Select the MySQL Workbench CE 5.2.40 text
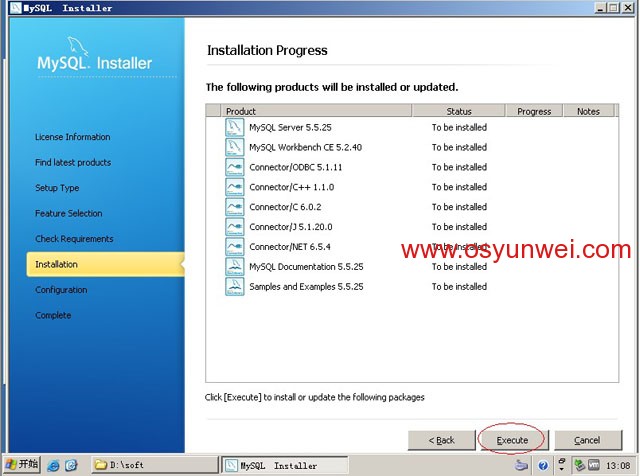640x476 pixels. pyautogui.click(x=306, y=147)
